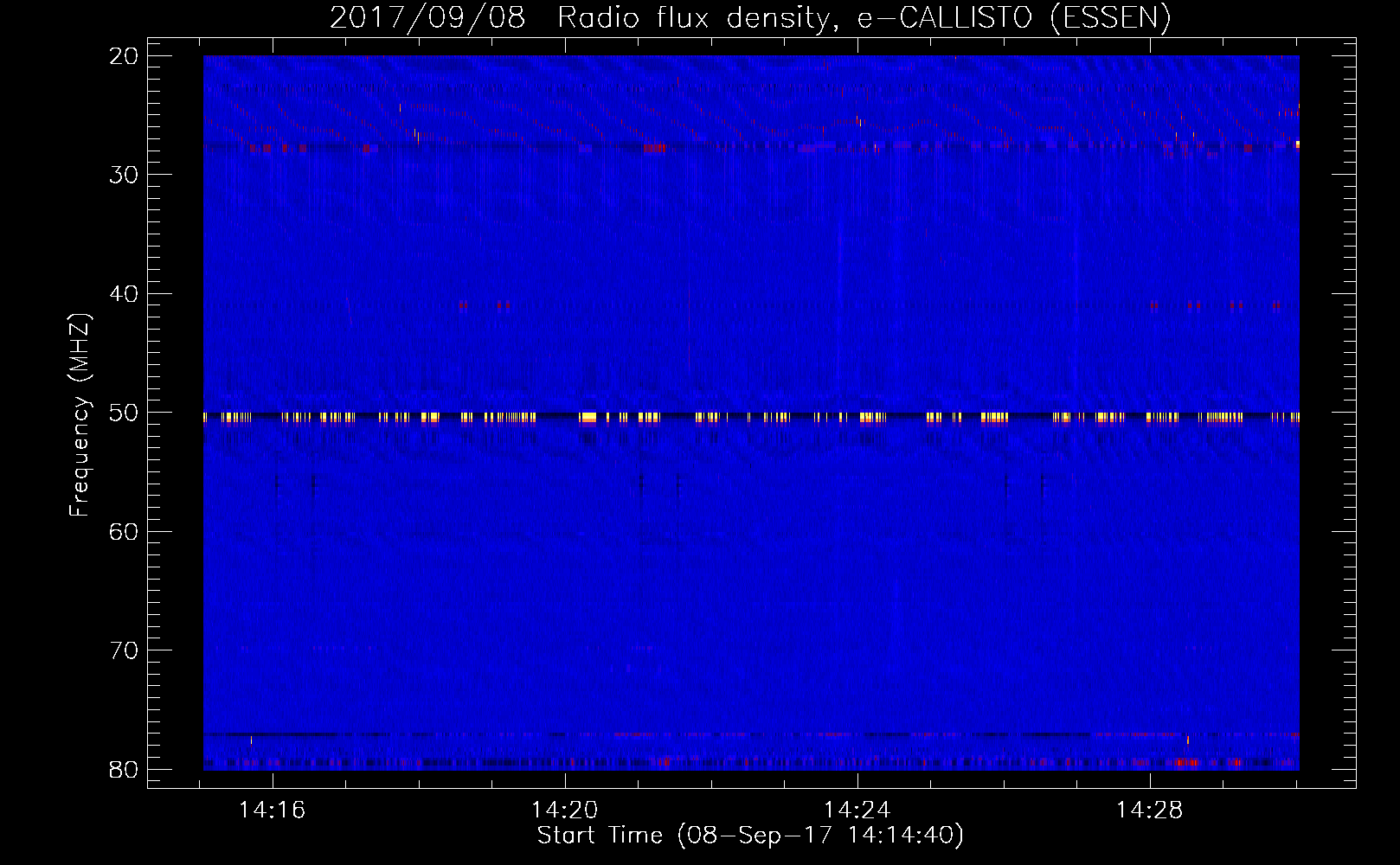Select the "Frequency (MHZ)" y-axis label
Image resolution: width=1400 pixels, height=865 pixels.
[80, 415]
